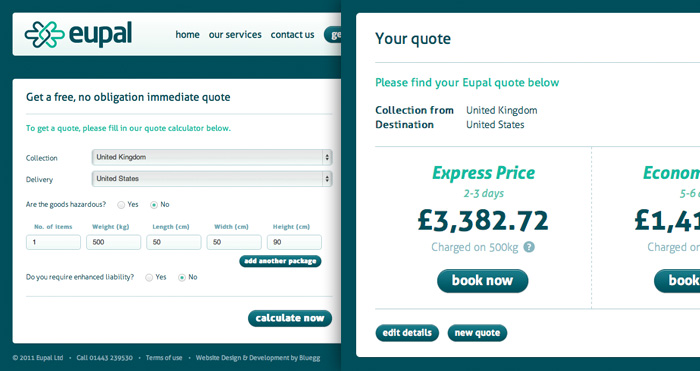Open the help icon beside Charged on 500kg
This screenshot has height=371, width=700.
pos(529,247)
